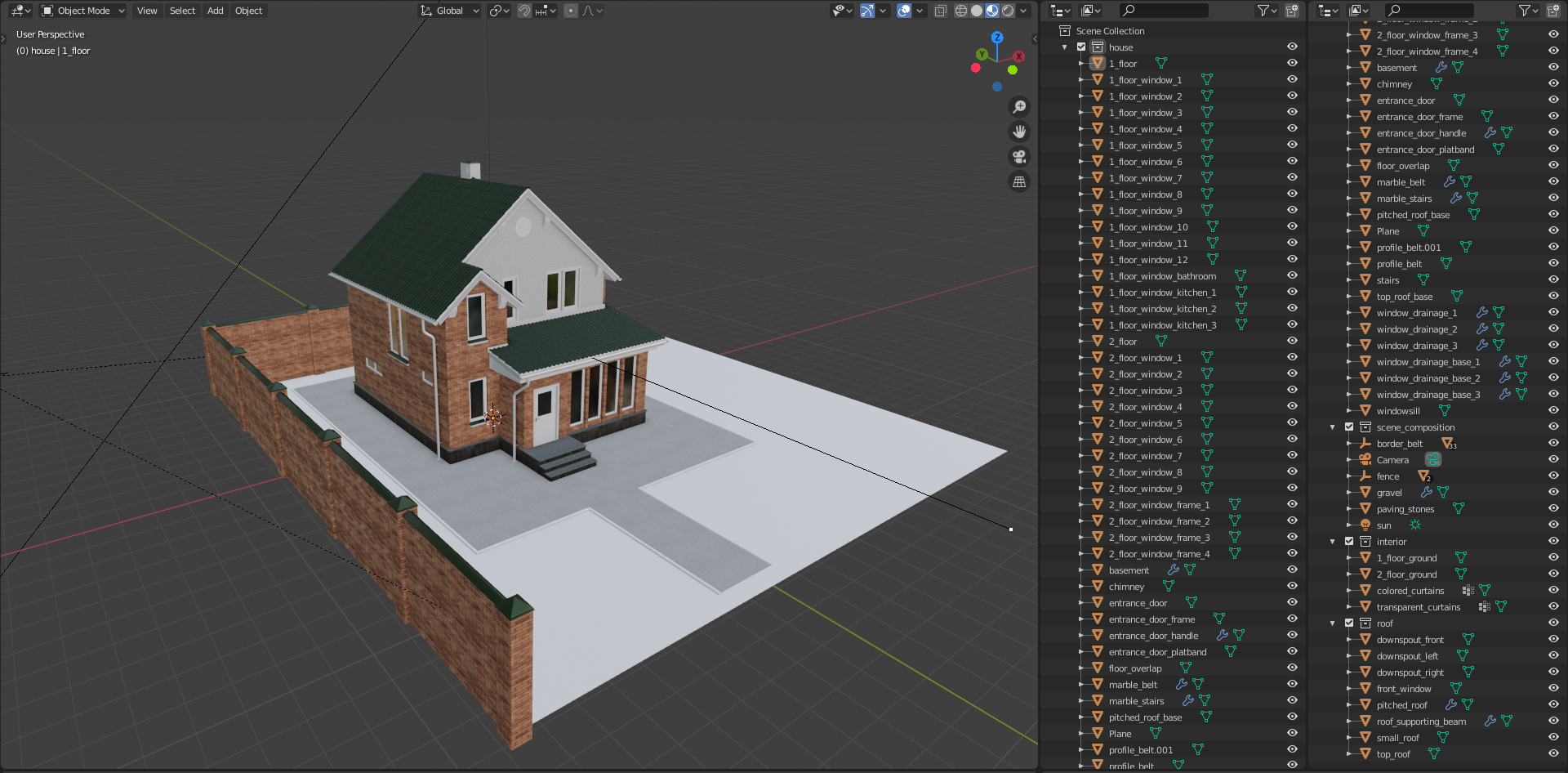Open the View menu
Screen dimensions: 1568x773
146,11
